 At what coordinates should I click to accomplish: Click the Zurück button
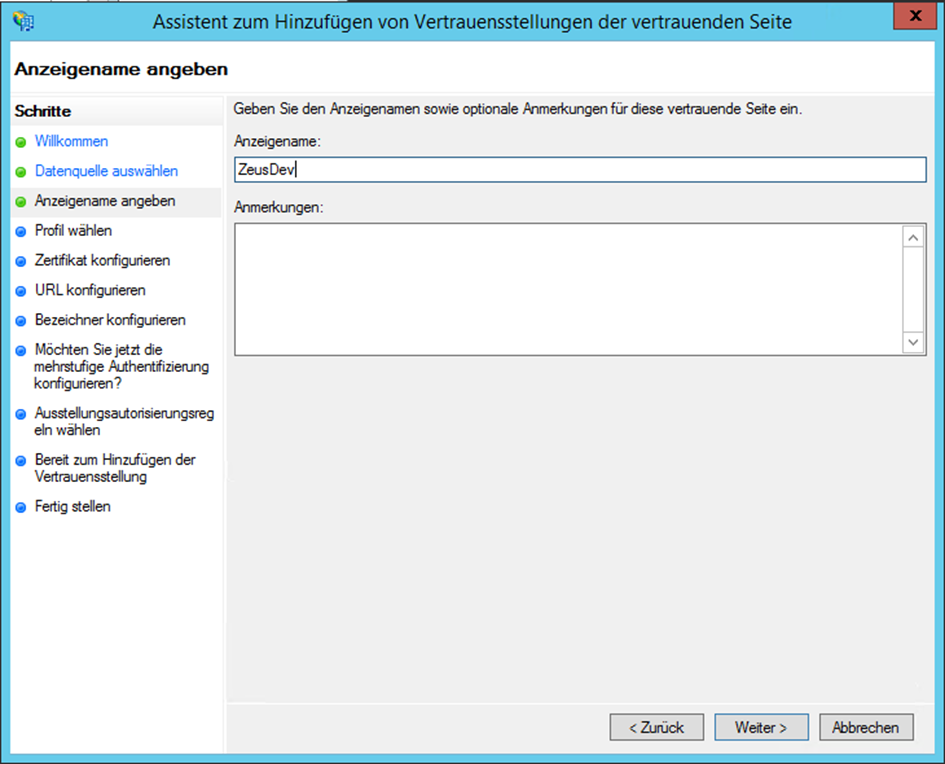(657, 727)
